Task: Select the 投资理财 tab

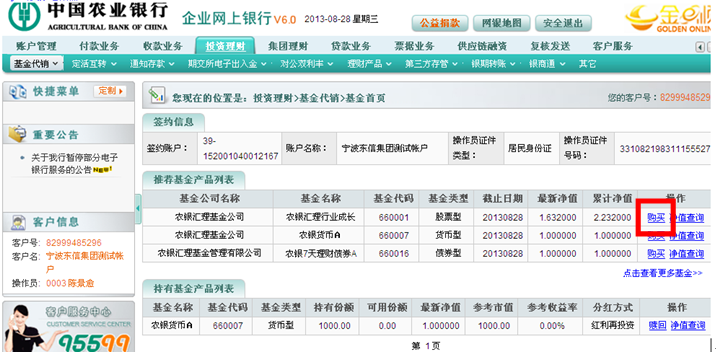Action: tap(225, 46)
